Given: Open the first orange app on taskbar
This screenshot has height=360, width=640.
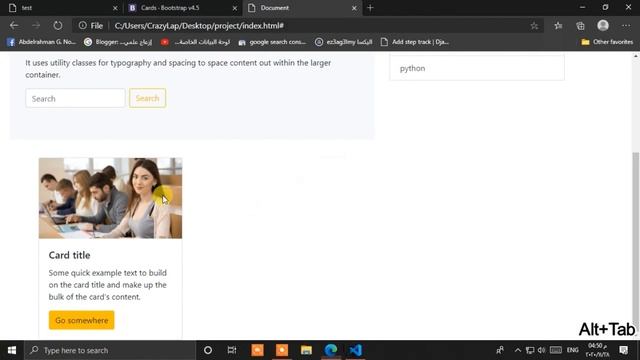Looking at the screenshot, I should click(x=257, y=350).
